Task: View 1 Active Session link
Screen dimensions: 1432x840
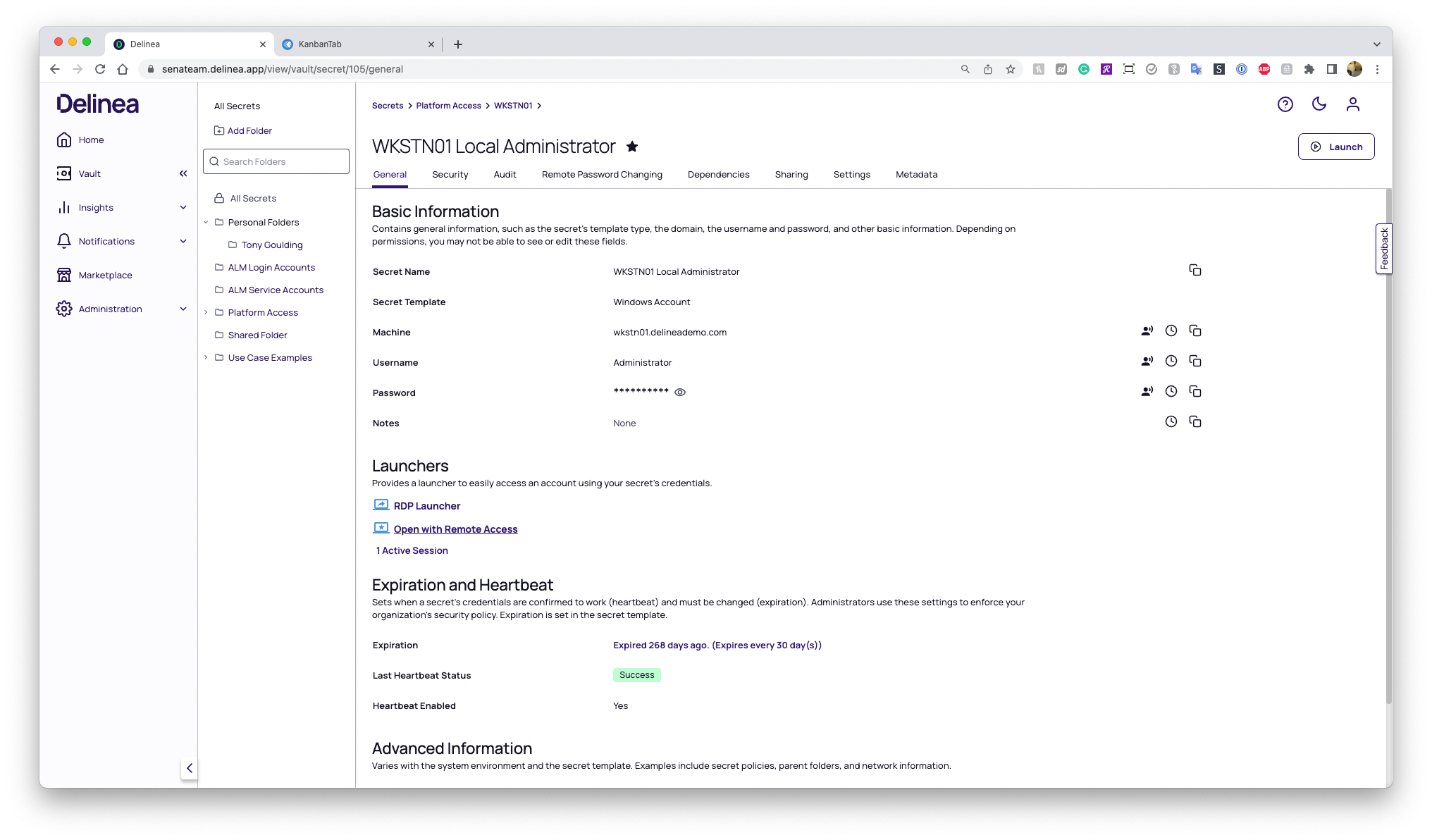Action: point(412,551)
